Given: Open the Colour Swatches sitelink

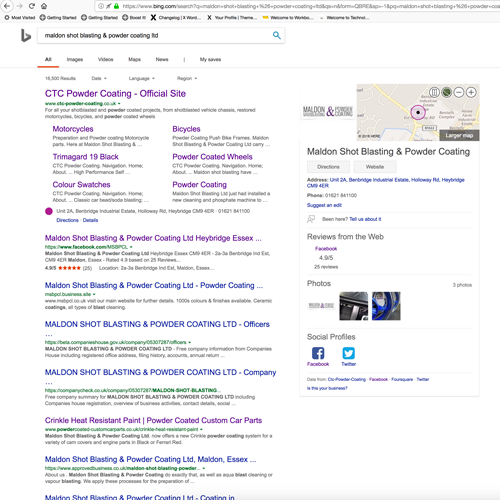Looking at the screenshot, I should [81, 185].
